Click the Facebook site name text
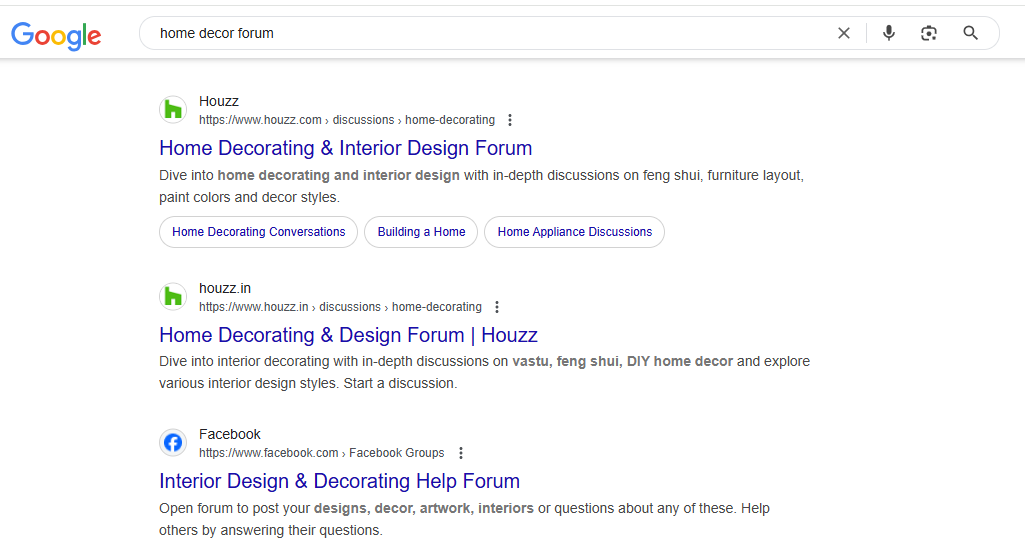 coord(229,434)
